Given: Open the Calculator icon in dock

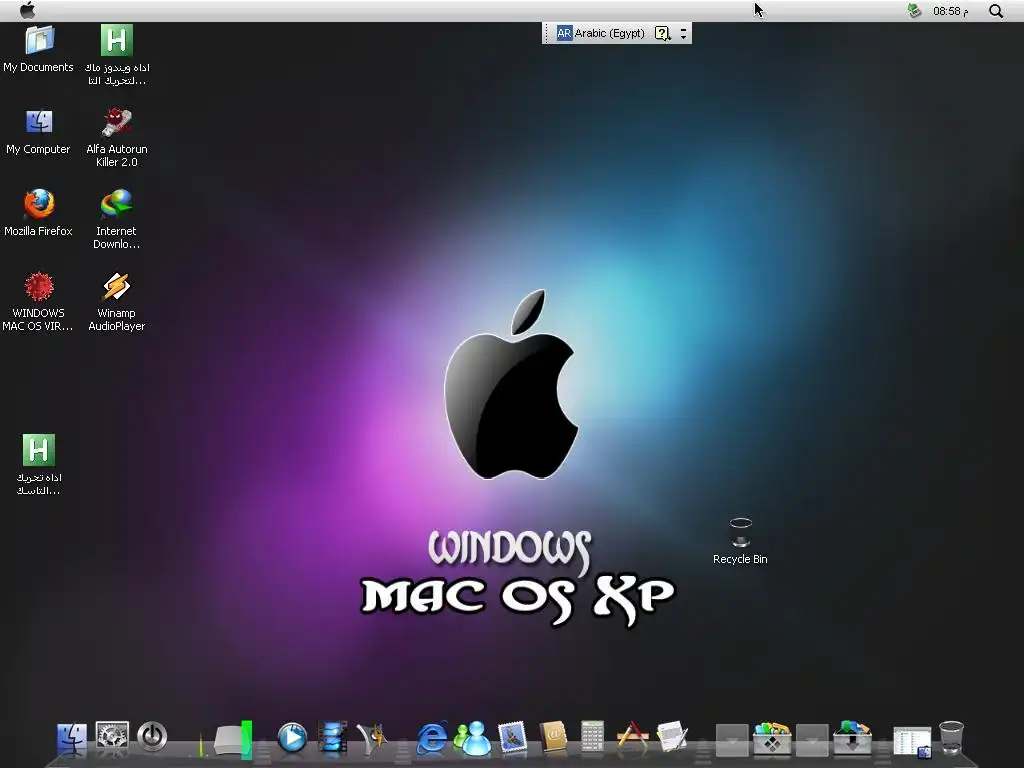Looking at the screenshot, I should pyautogui.click(x=592, y=738).
